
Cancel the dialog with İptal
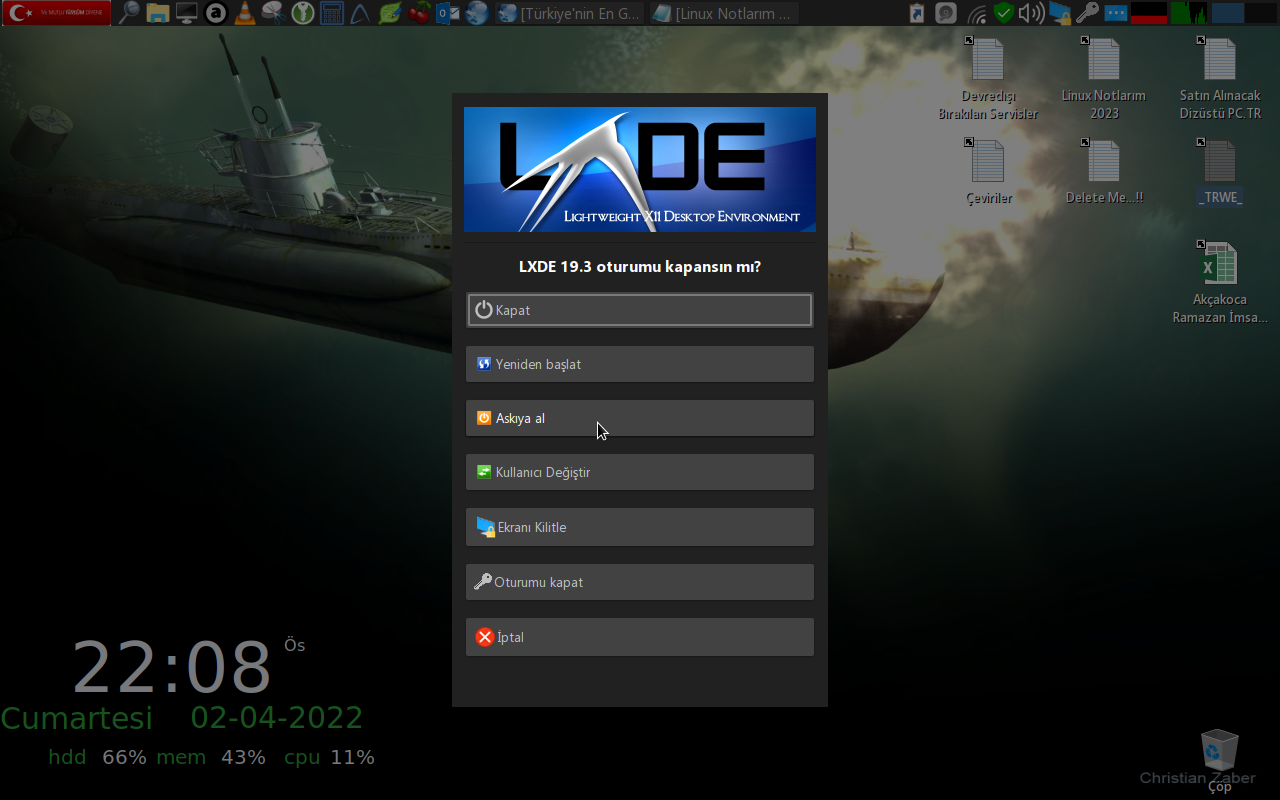(639, 637)
